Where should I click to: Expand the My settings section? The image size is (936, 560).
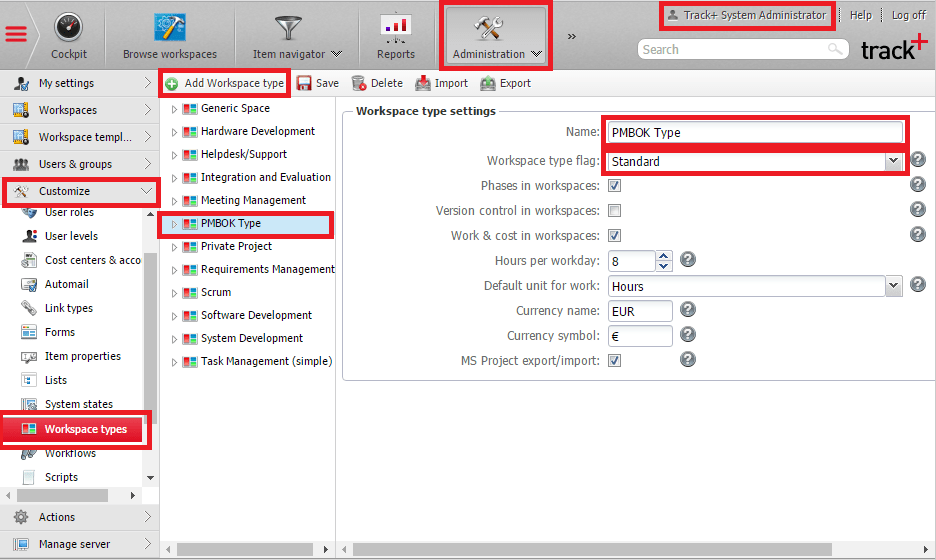click(x=147, y=83)
